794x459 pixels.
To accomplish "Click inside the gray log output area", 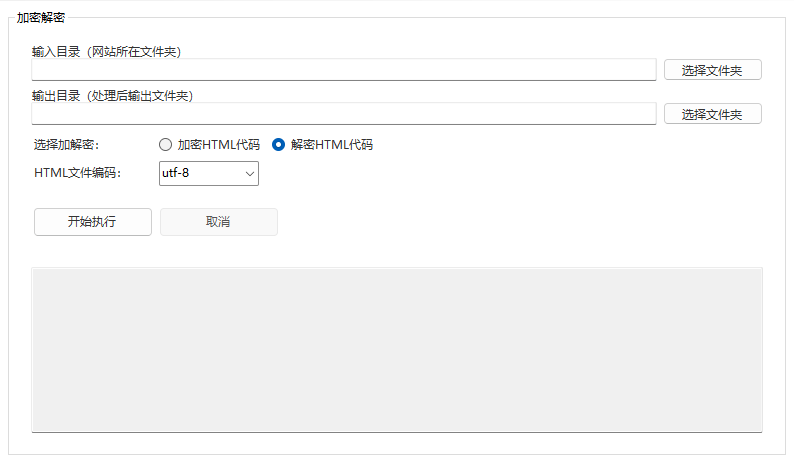I will click(x=397, y=349).
